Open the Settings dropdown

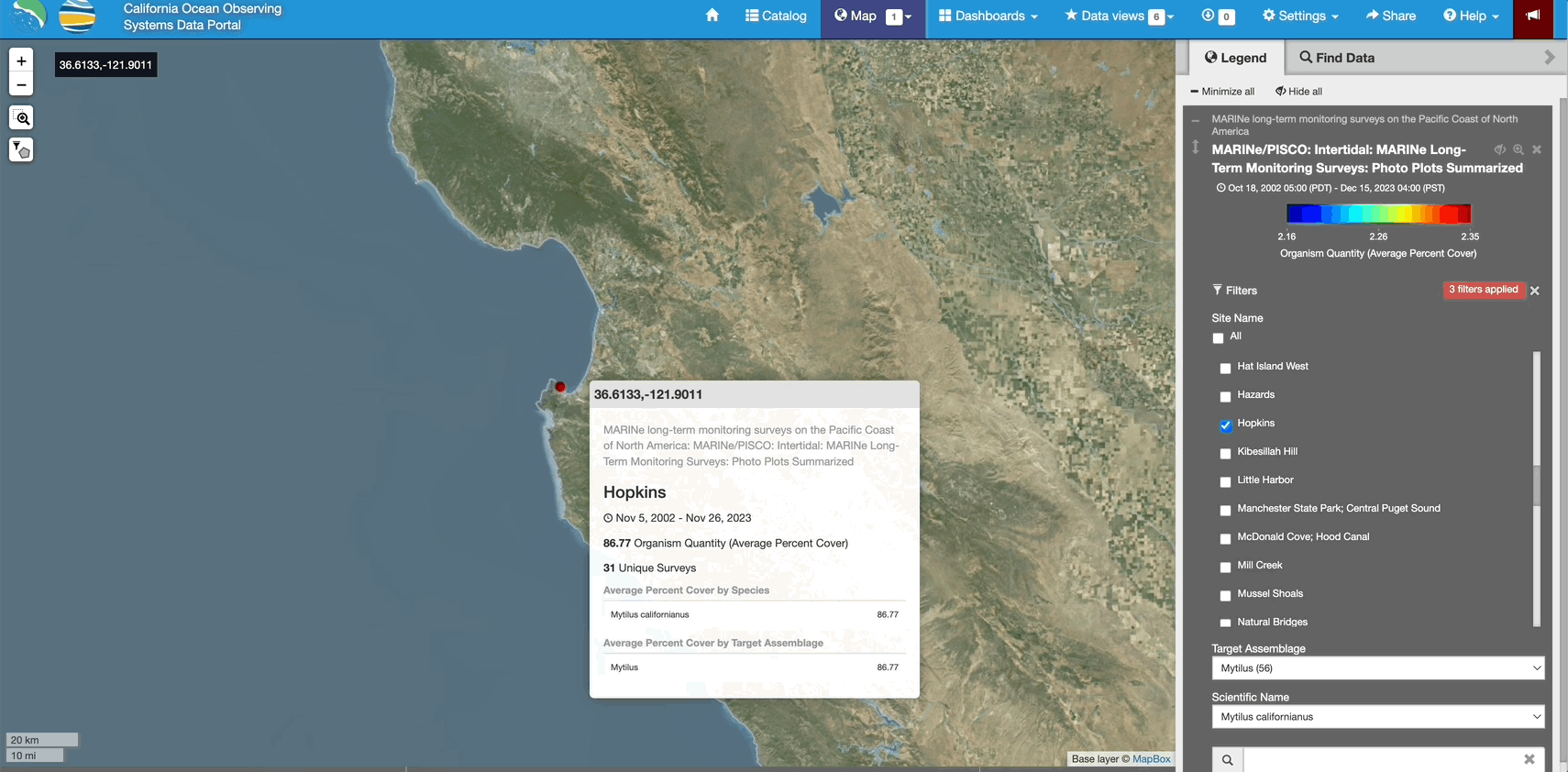tap(1300, 16)
